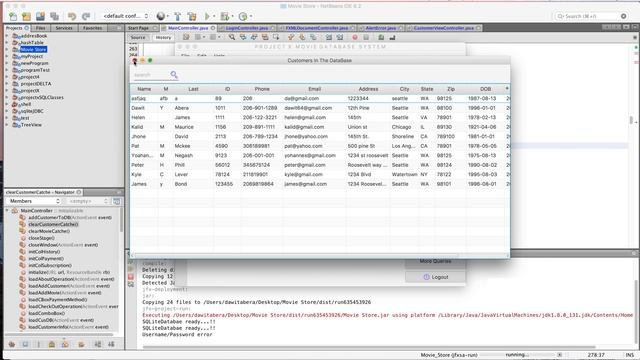Screen dimensions: 640x360
Task: Collapse the MainController node in Navigator
Action: tap(7, 211)
